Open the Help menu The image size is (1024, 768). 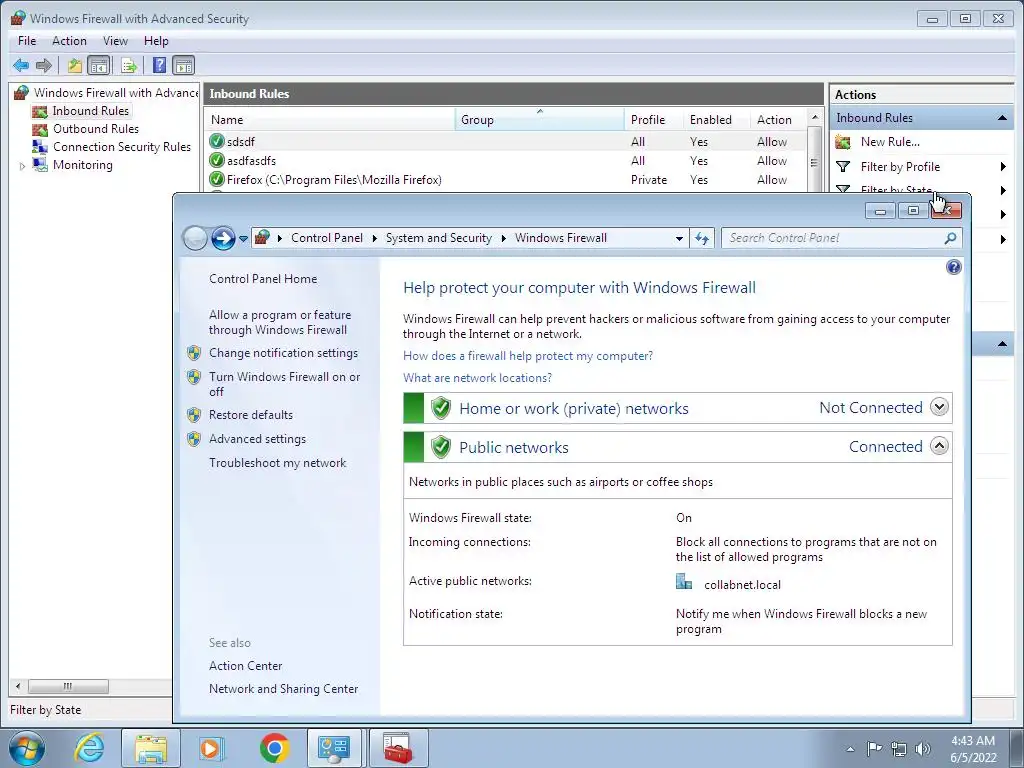156,40
